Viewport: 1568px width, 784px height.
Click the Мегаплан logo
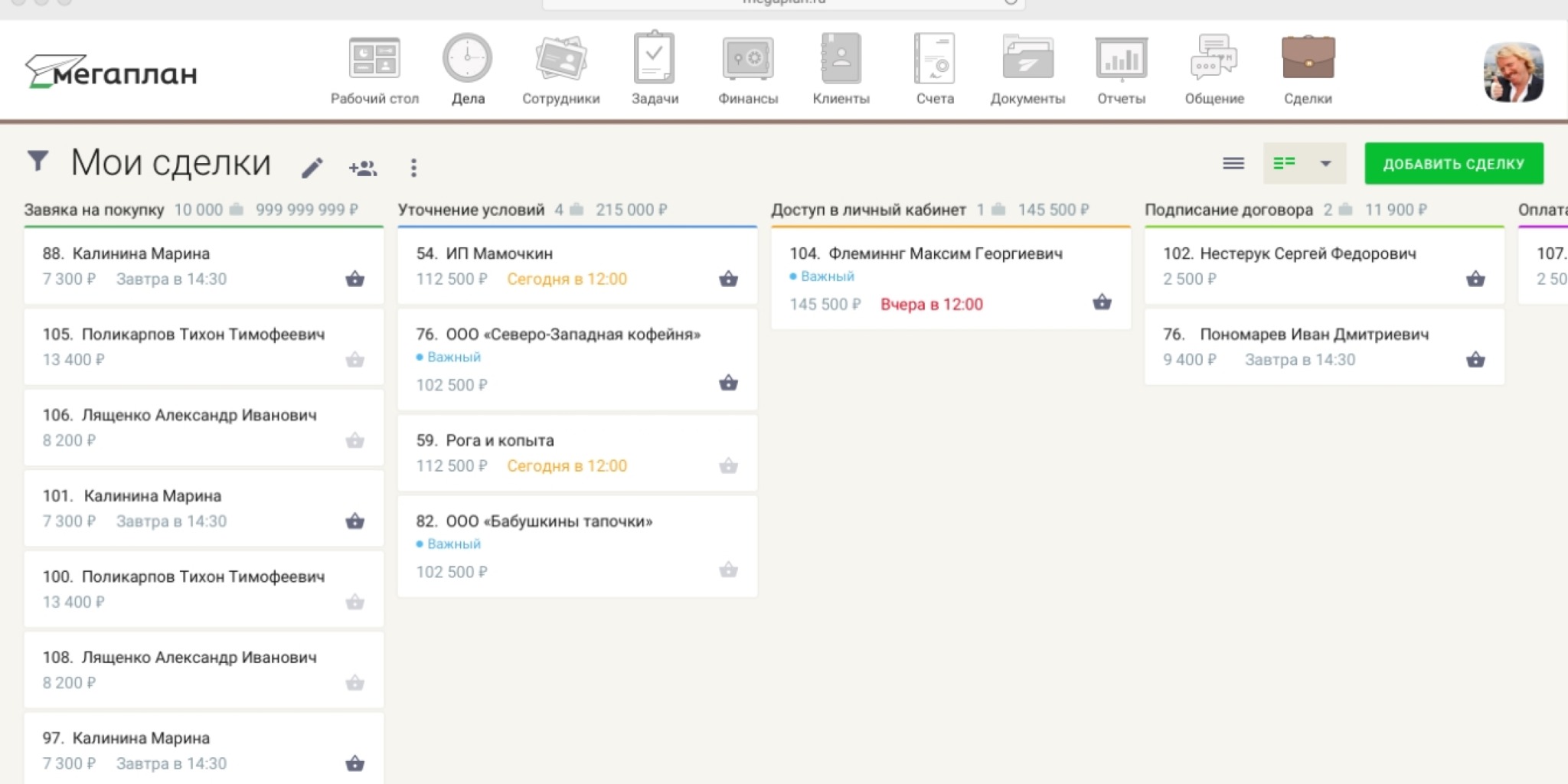[112, 72]
